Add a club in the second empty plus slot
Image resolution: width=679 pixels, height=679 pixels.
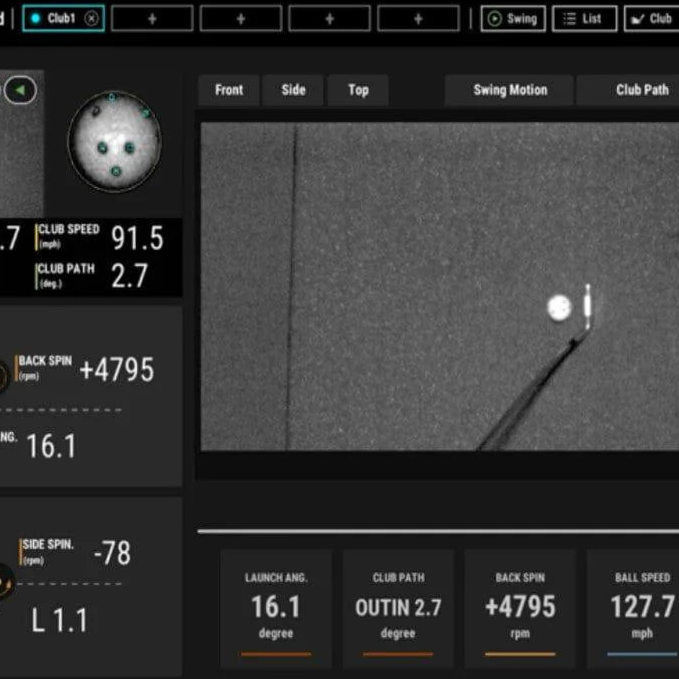241,18
